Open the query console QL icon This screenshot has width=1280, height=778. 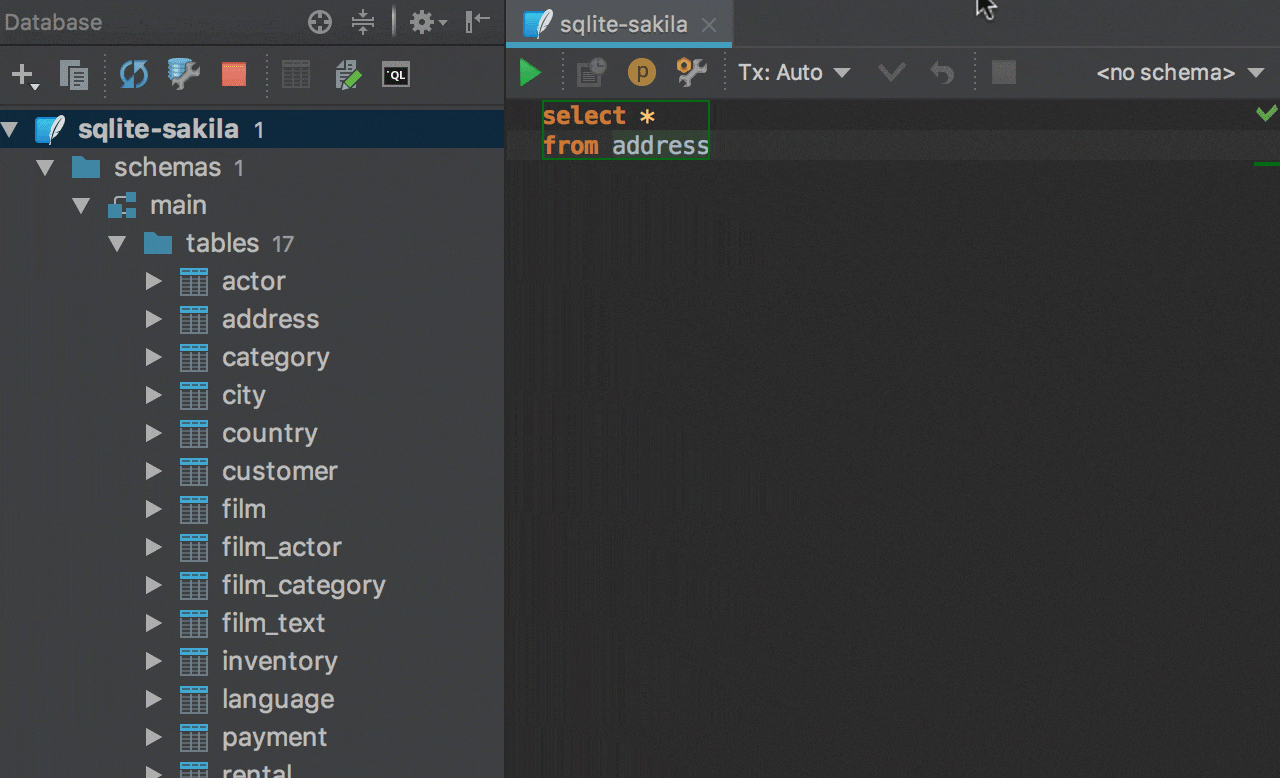pyautogui.click(x=396, y=75)
